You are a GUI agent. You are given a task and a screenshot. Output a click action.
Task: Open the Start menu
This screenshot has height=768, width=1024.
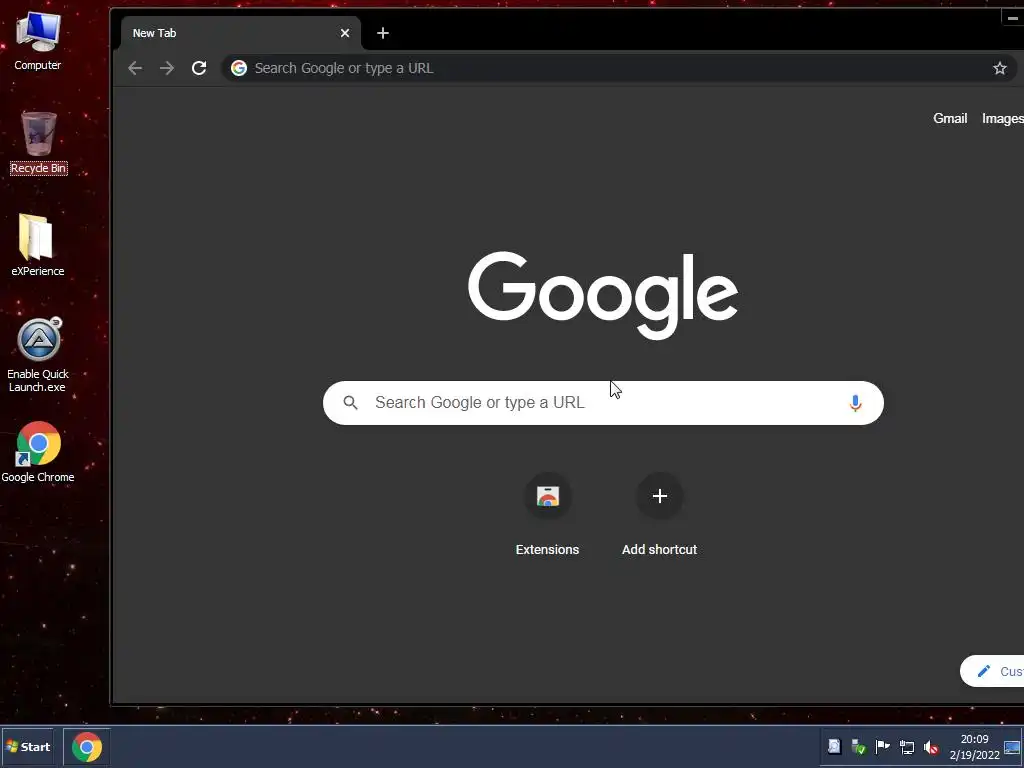tap(28, 747)
